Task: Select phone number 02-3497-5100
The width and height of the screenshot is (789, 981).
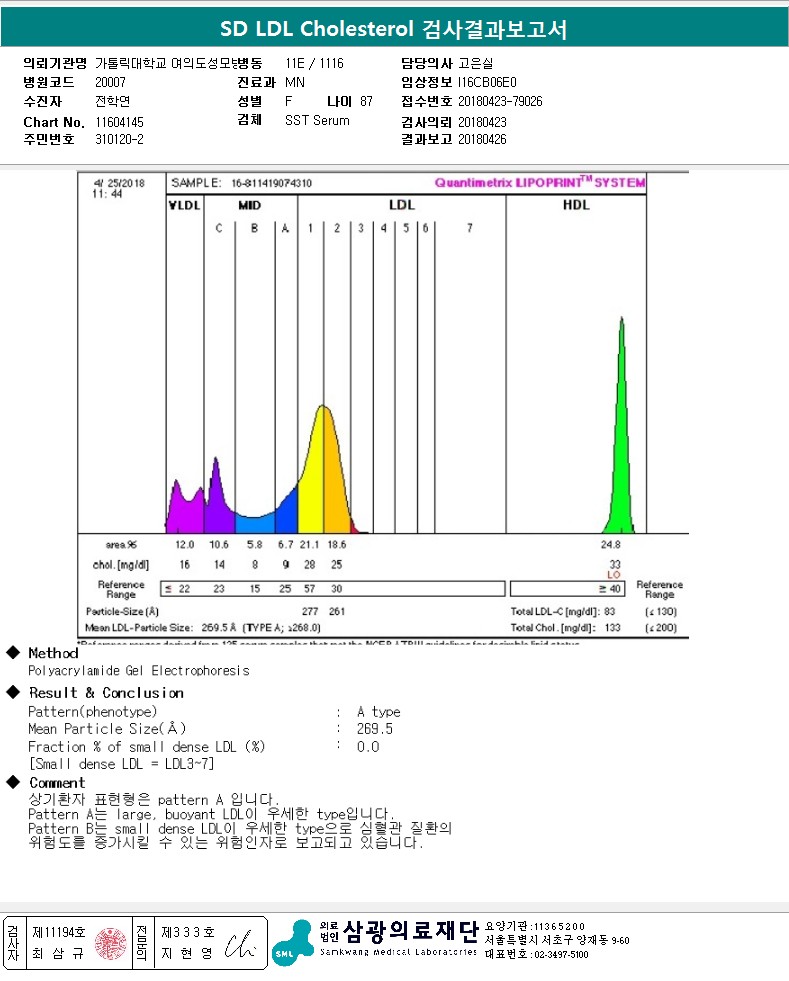Action: coord(560,955)
